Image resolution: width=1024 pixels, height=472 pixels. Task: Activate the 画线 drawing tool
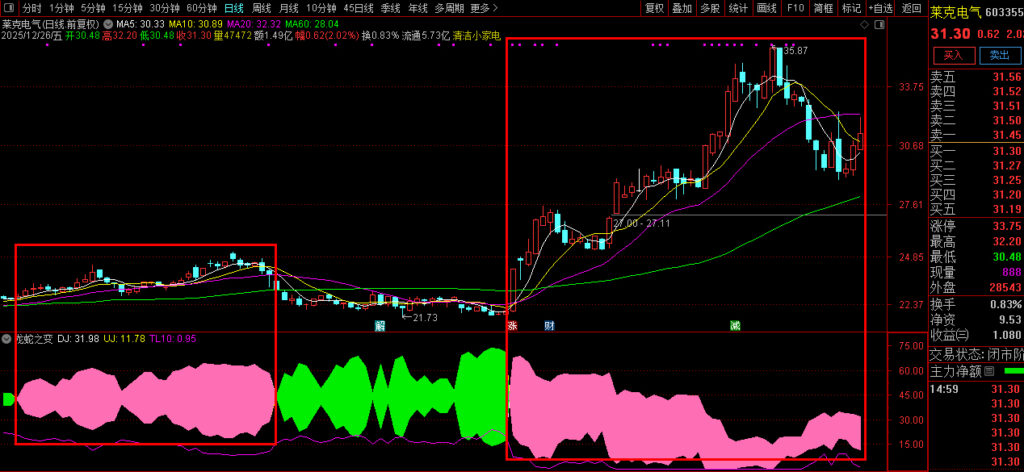767,8
